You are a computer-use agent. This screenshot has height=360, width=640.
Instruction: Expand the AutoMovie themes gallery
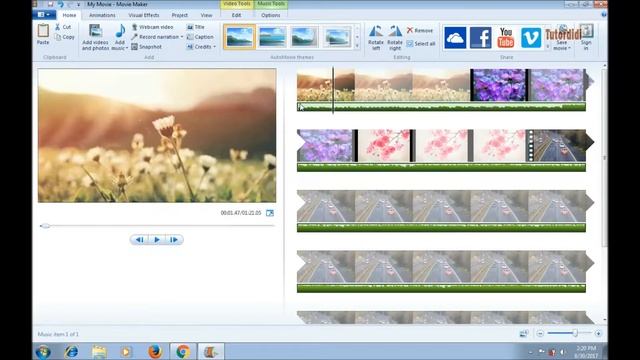[x=357, y=46]
